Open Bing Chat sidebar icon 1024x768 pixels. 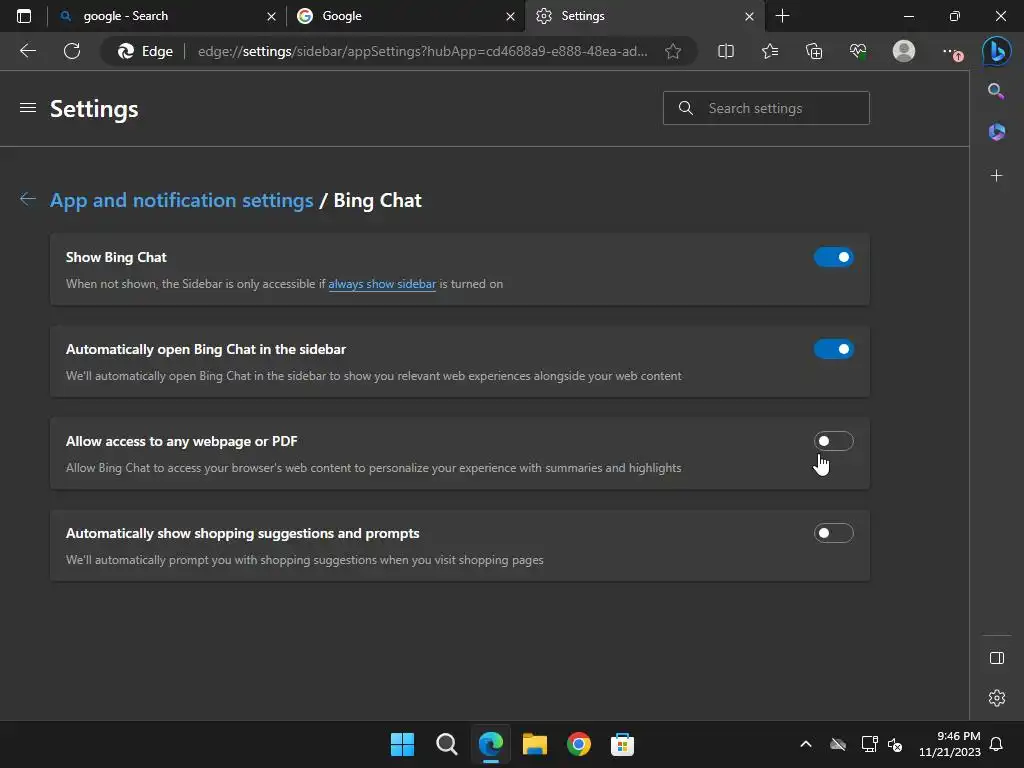pyautogui.click(x=997, y=51)
